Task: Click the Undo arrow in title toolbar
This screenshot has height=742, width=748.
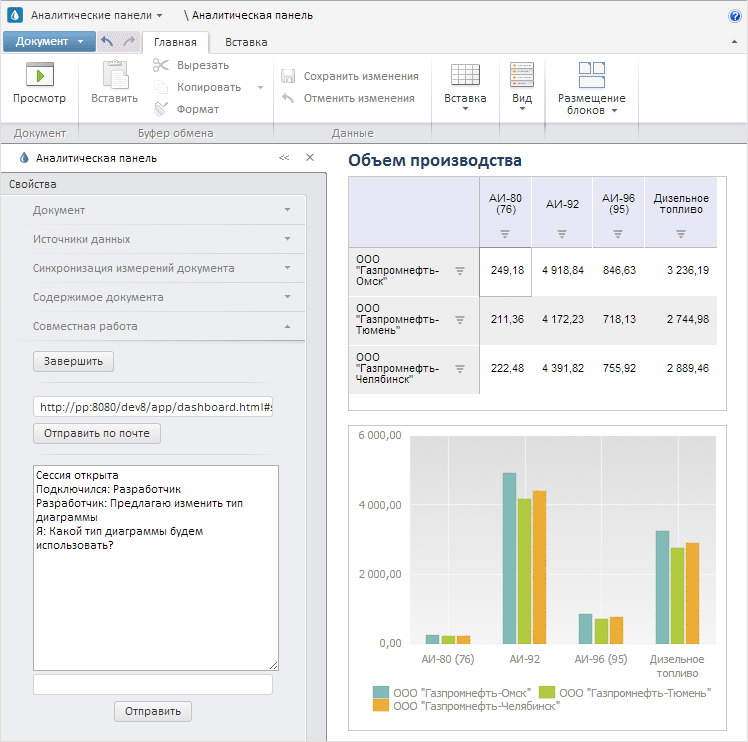Action: click(108, 42)
